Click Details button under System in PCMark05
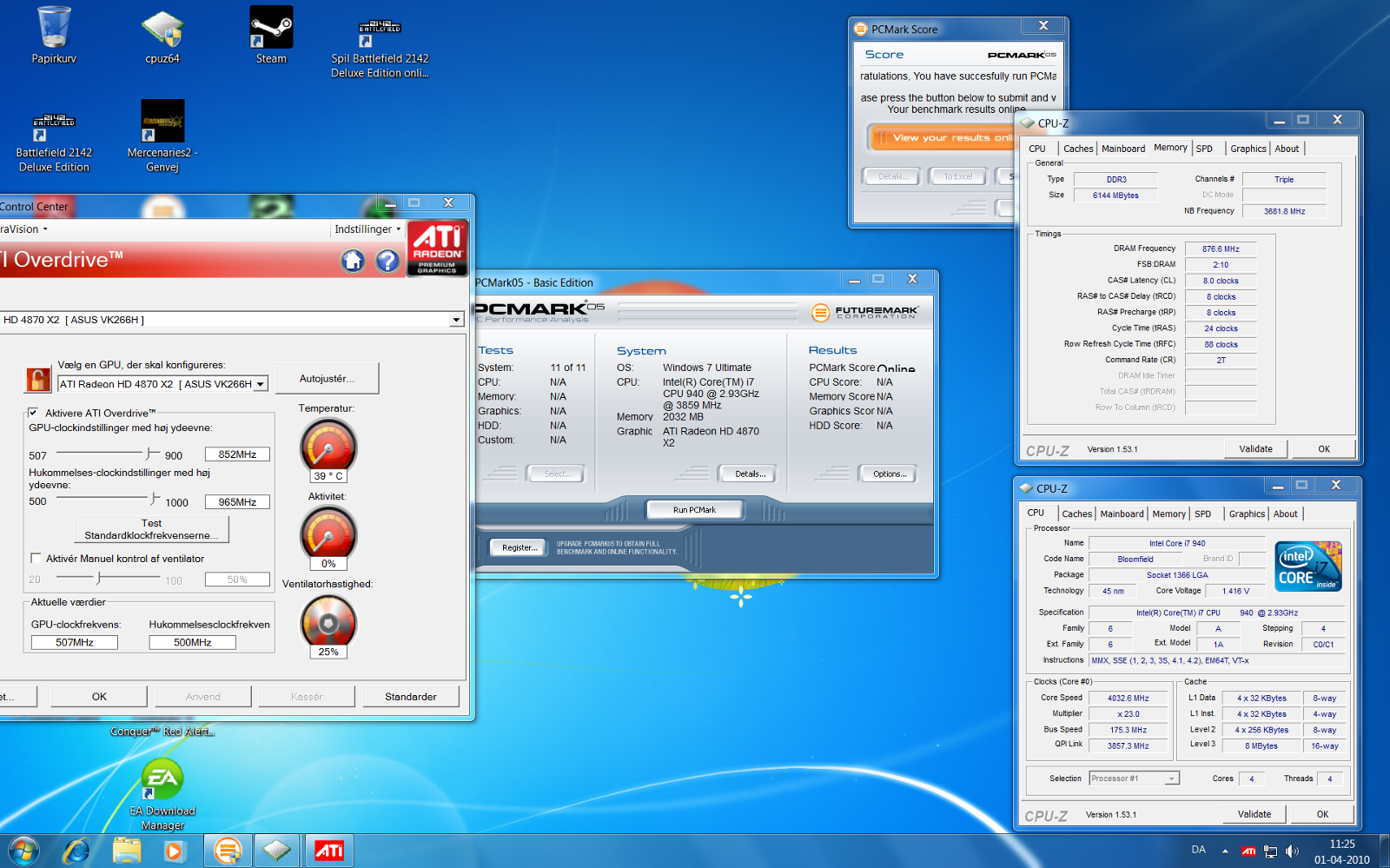Screen dimensions: 1390x868 (750, 474)
